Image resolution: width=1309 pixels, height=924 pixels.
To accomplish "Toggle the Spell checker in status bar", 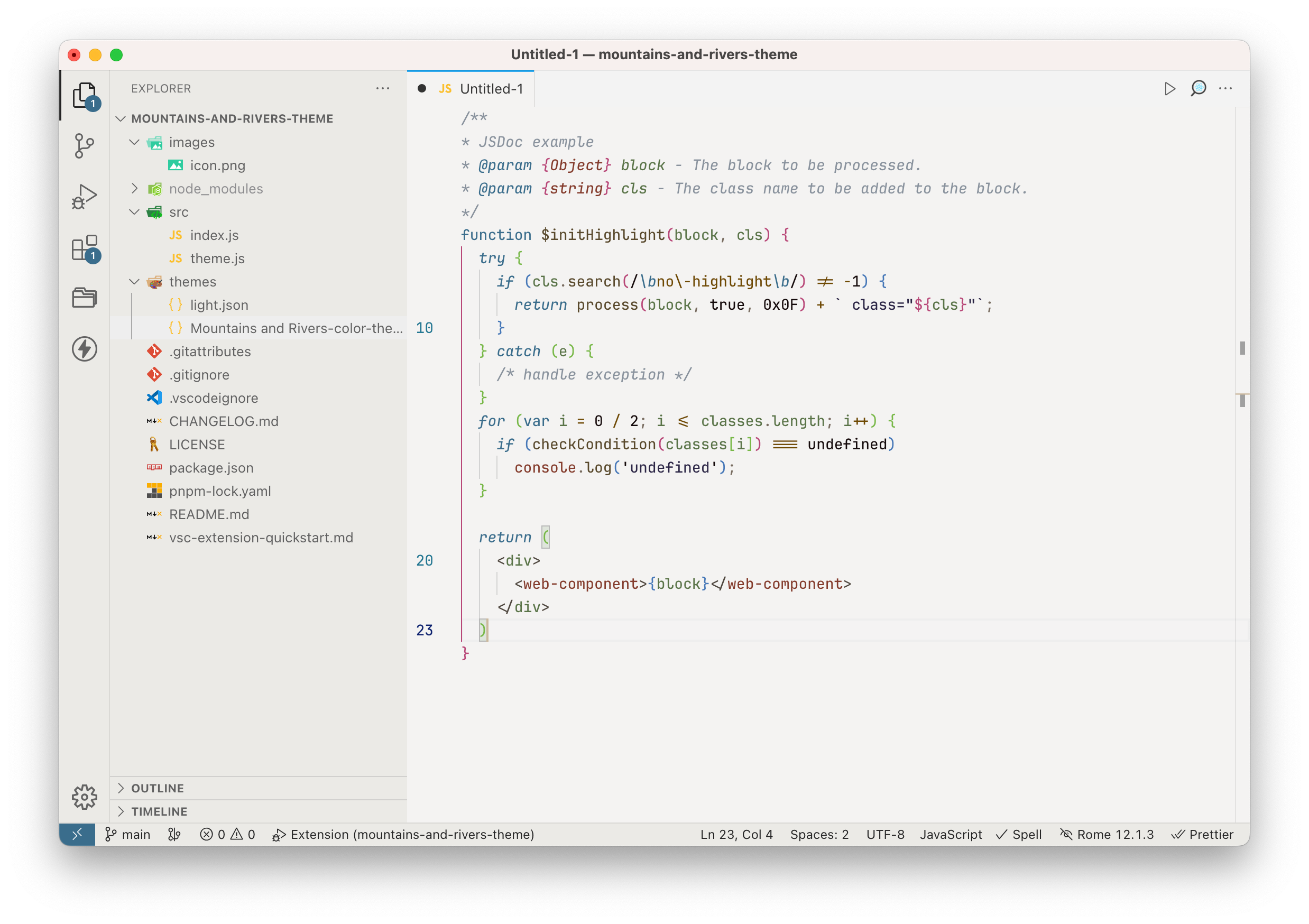I will [1019, 834].
